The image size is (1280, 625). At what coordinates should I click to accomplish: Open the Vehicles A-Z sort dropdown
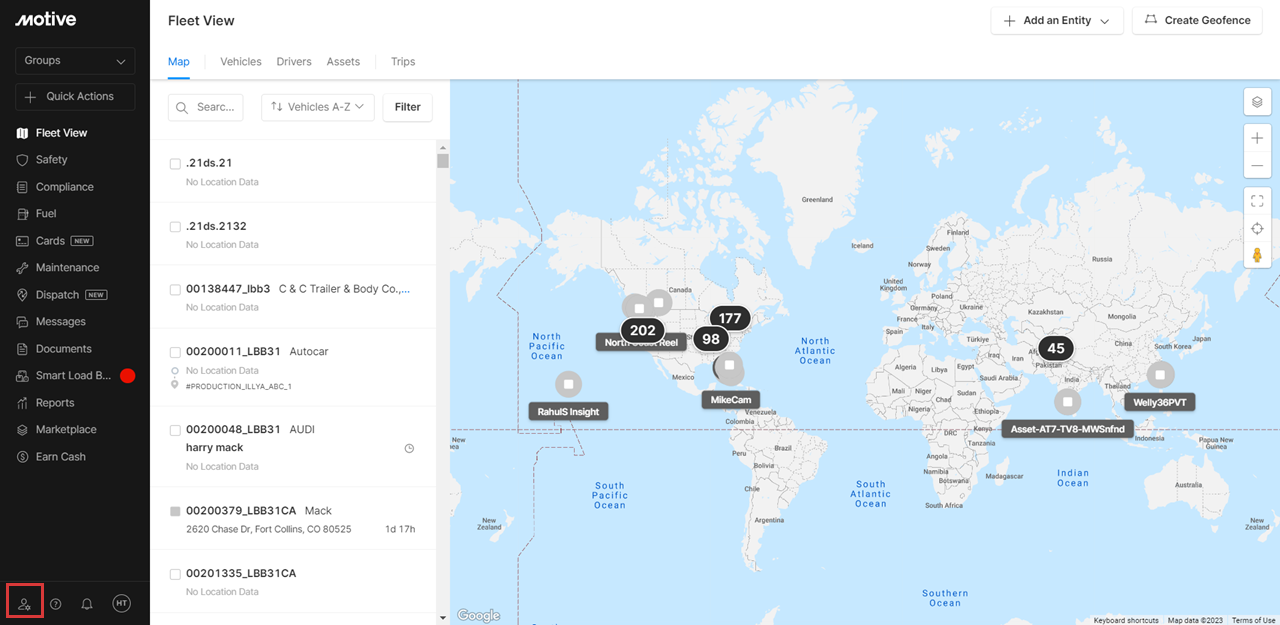tap(318, 107)
